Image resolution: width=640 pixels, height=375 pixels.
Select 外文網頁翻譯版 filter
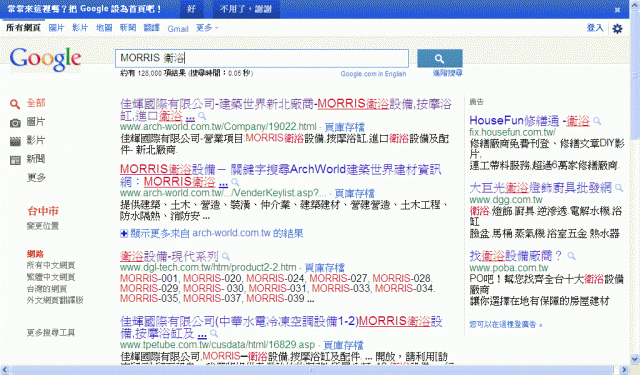click(x=55, y=300)
